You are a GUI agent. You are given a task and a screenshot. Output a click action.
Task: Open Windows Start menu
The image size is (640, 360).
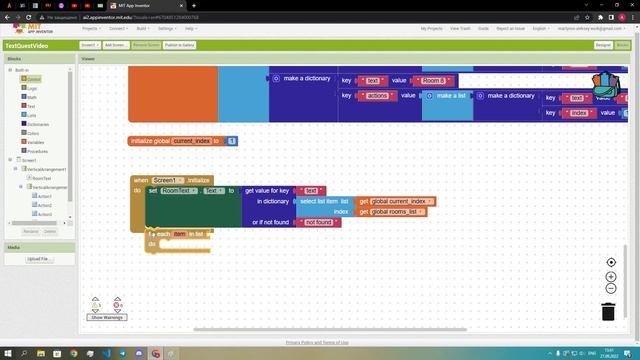(8, 353)
